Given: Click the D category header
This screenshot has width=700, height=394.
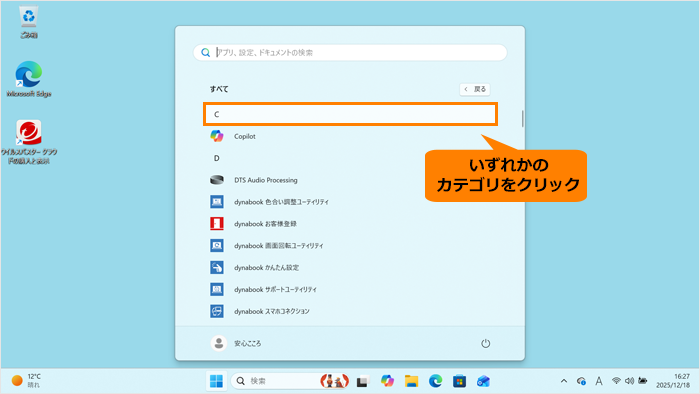Looking at the screenshot, I should (x=217, y=158).
